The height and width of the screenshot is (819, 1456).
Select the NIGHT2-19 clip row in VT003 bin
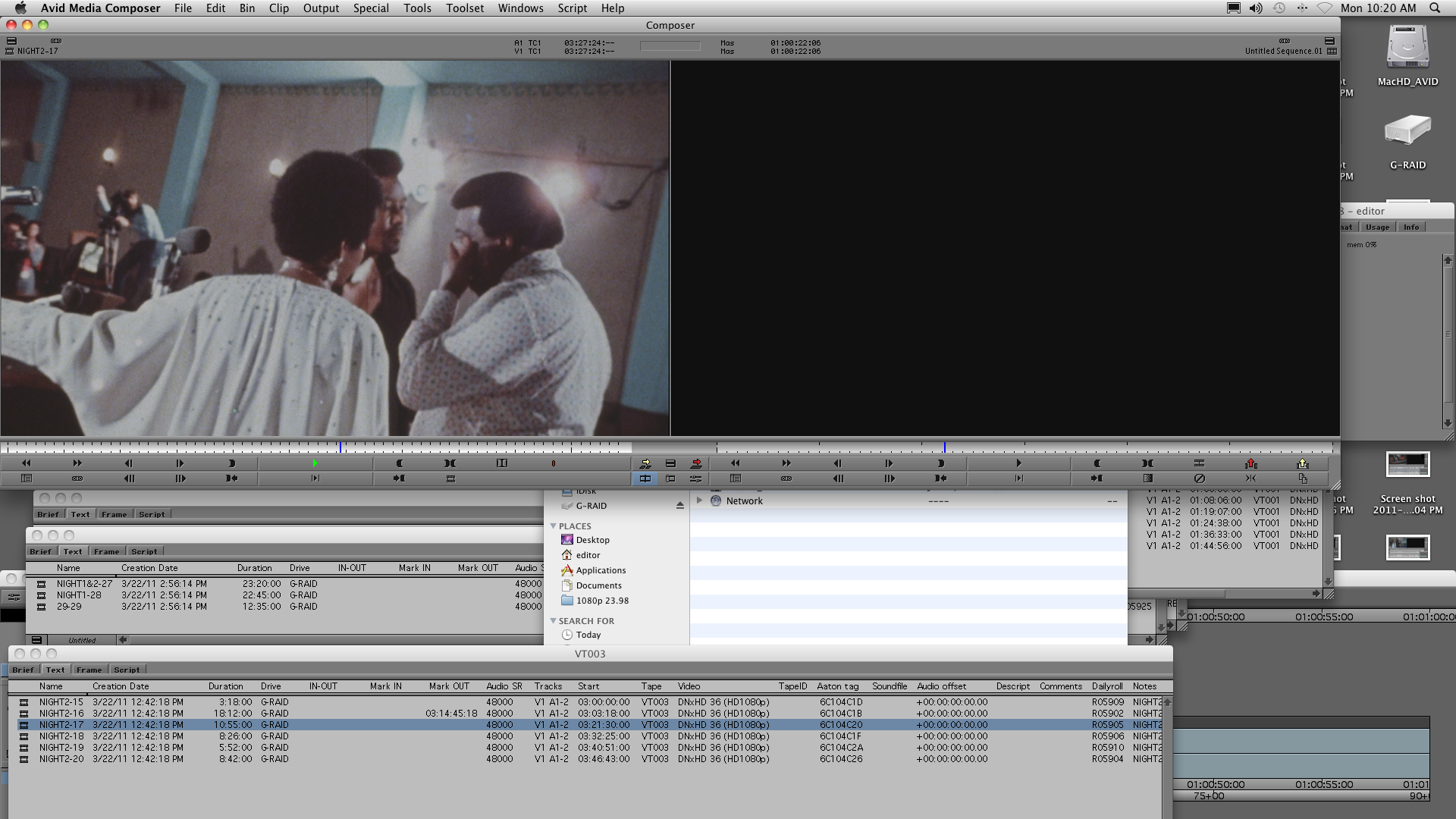tap(61, 747)
